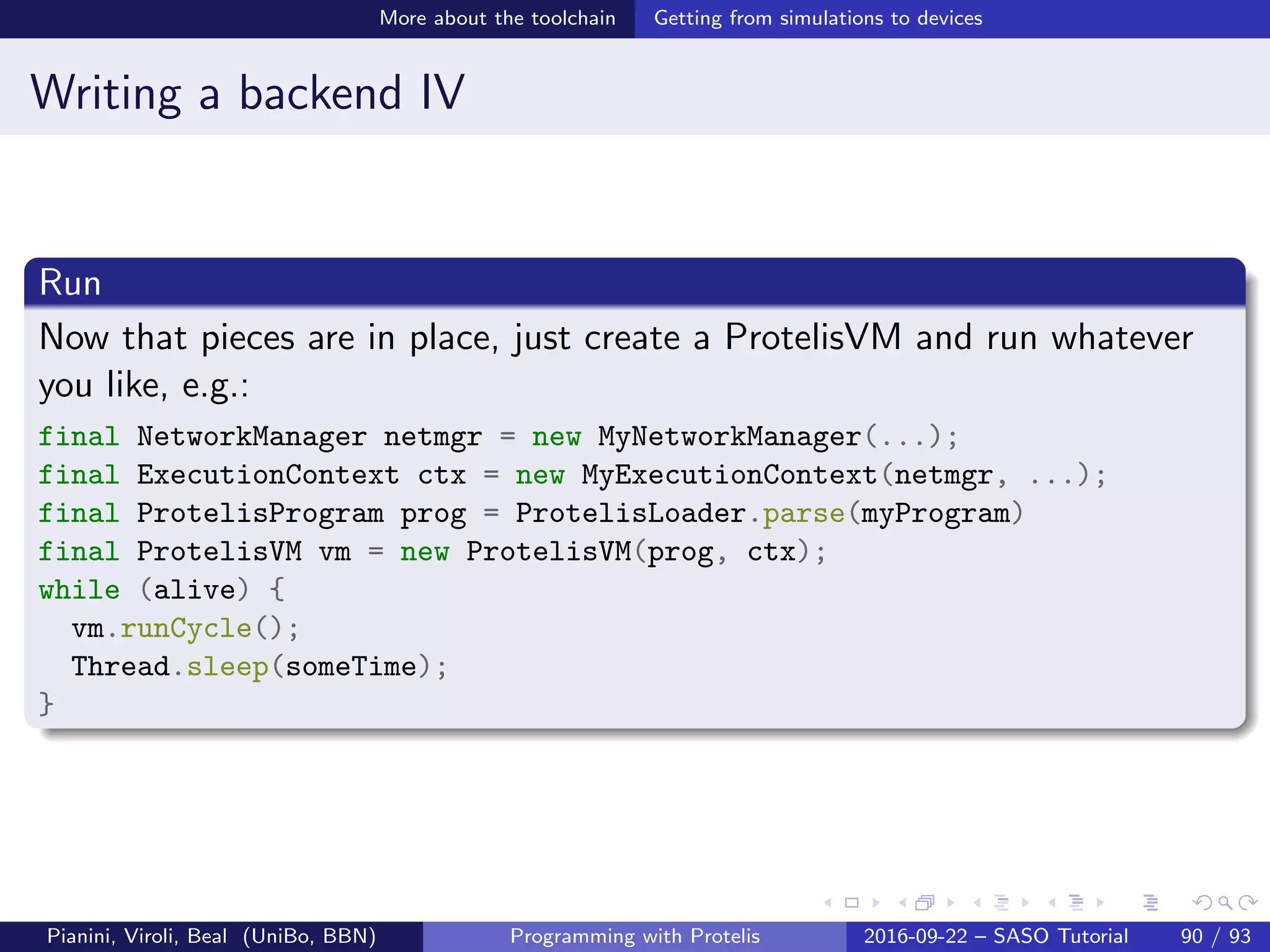Click the go back curved arrow
This screenshot has width=1270, height=952.
click(1202, 903)
